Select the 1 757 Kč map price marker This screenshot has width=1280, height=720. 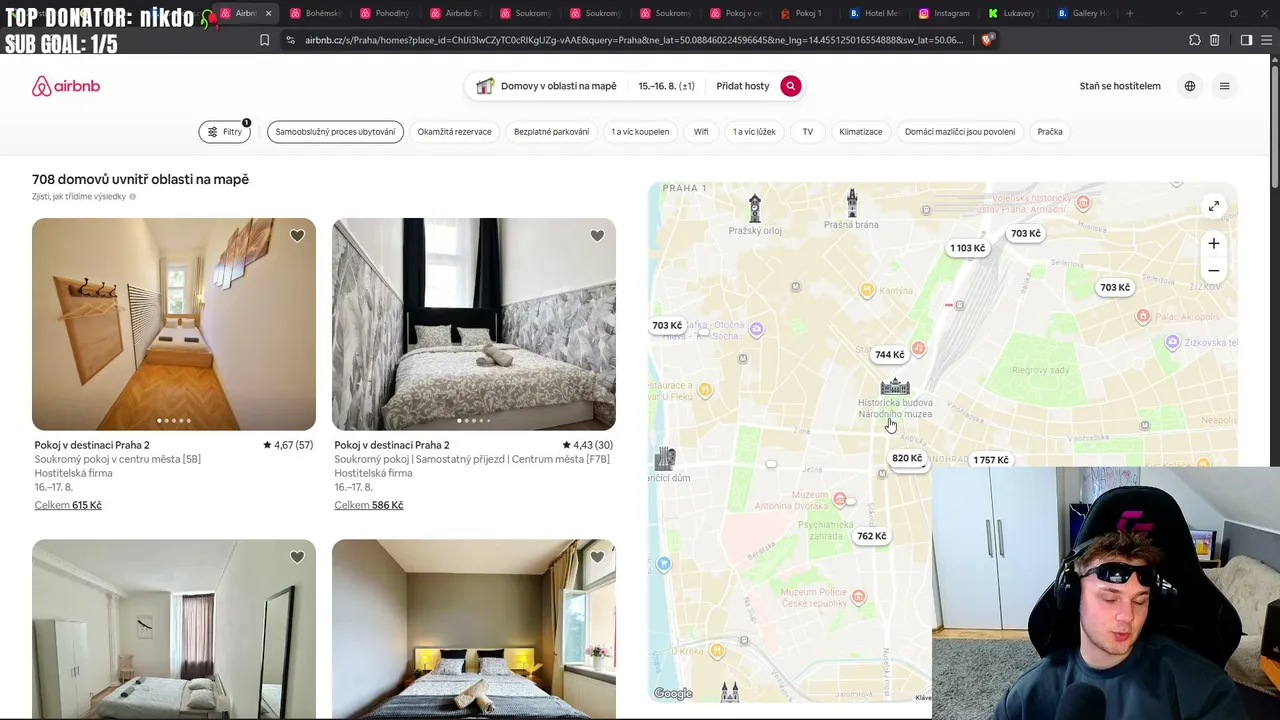[991, 460]
